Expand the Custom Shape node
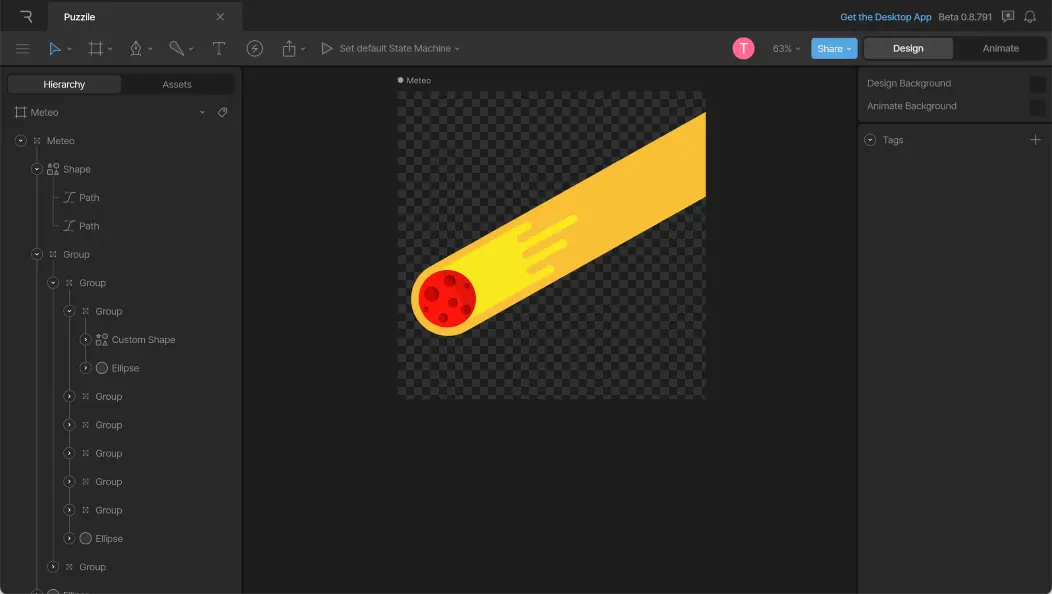This screenshot has height=594, width=1052. [85, 340]
